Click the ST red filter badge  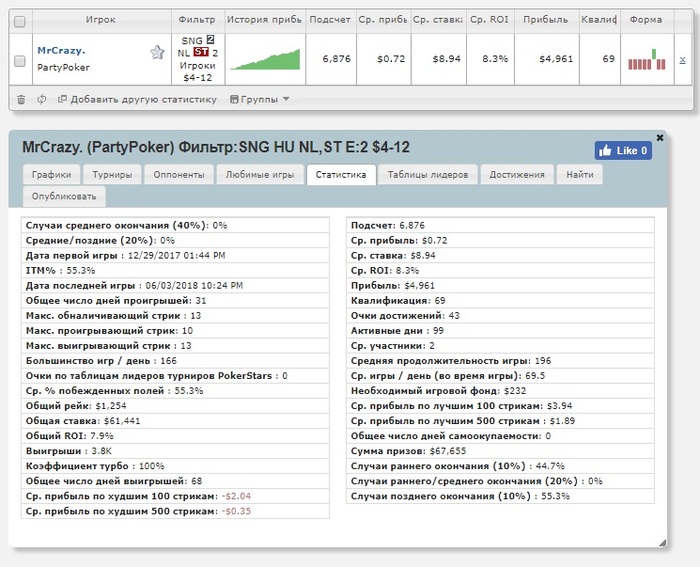pyautogui.click(x=201, y=52)
